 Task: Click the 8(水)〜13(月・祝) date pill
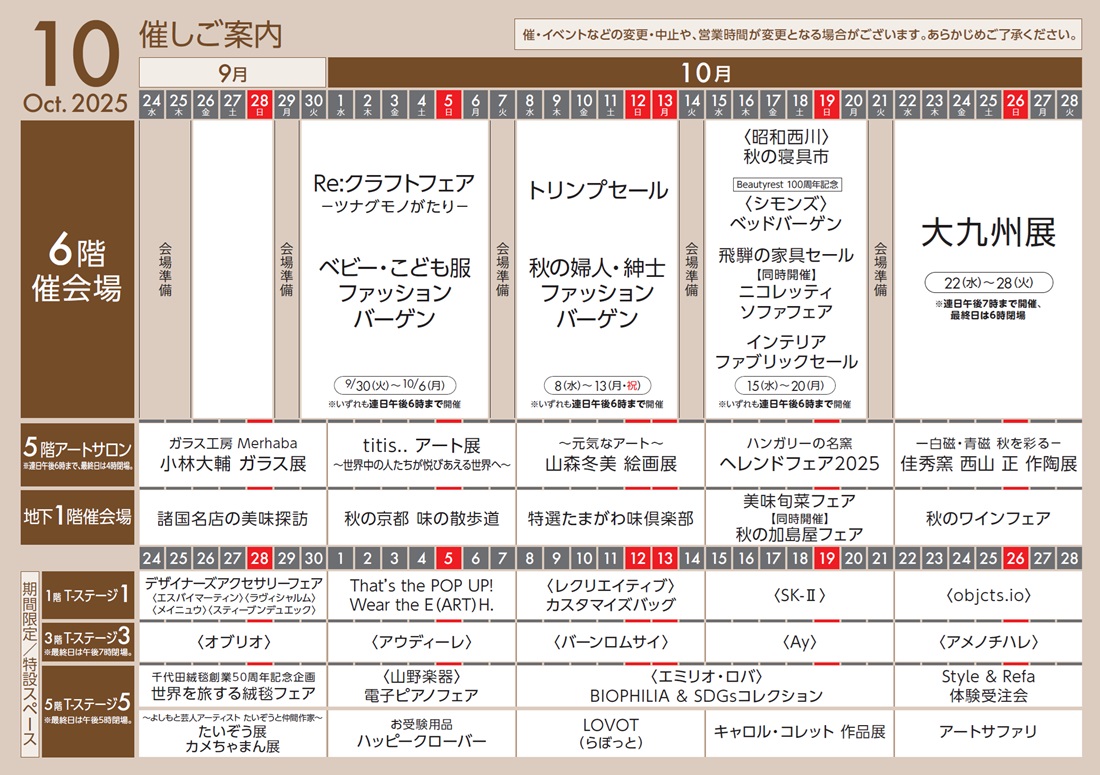point(597,385)
